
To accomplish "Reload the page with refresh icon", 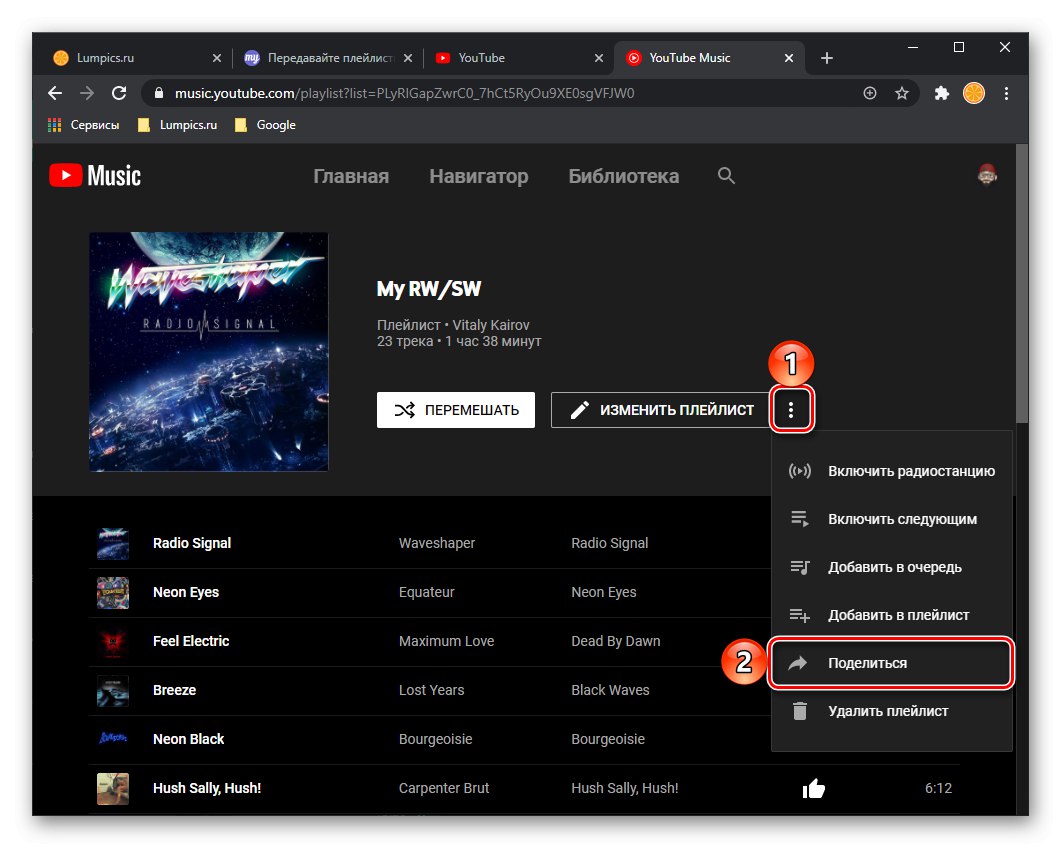I will [119, 93].
